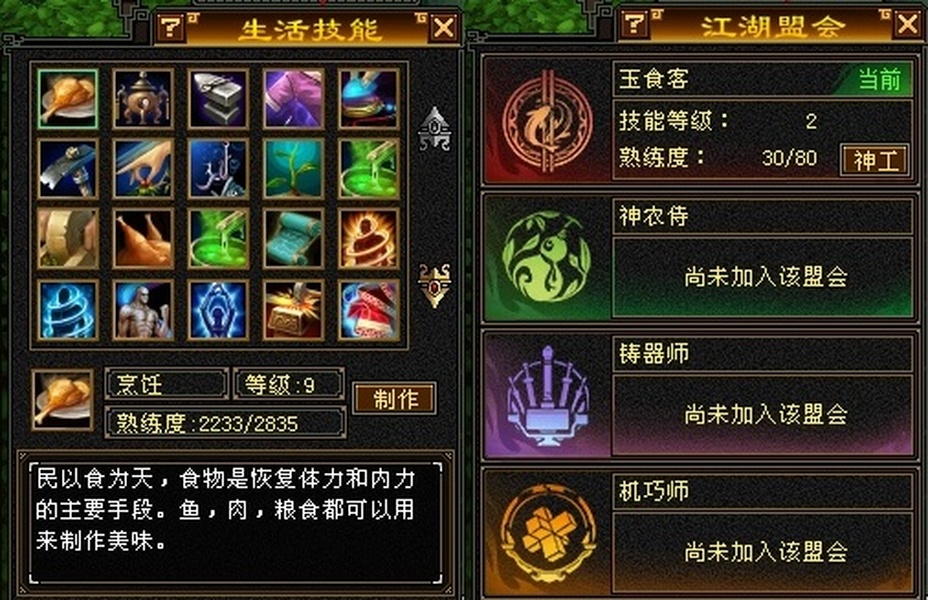Open help for 江湖盟会 panel
Screen dimensions: 928x600
click(x=634, y=24)
